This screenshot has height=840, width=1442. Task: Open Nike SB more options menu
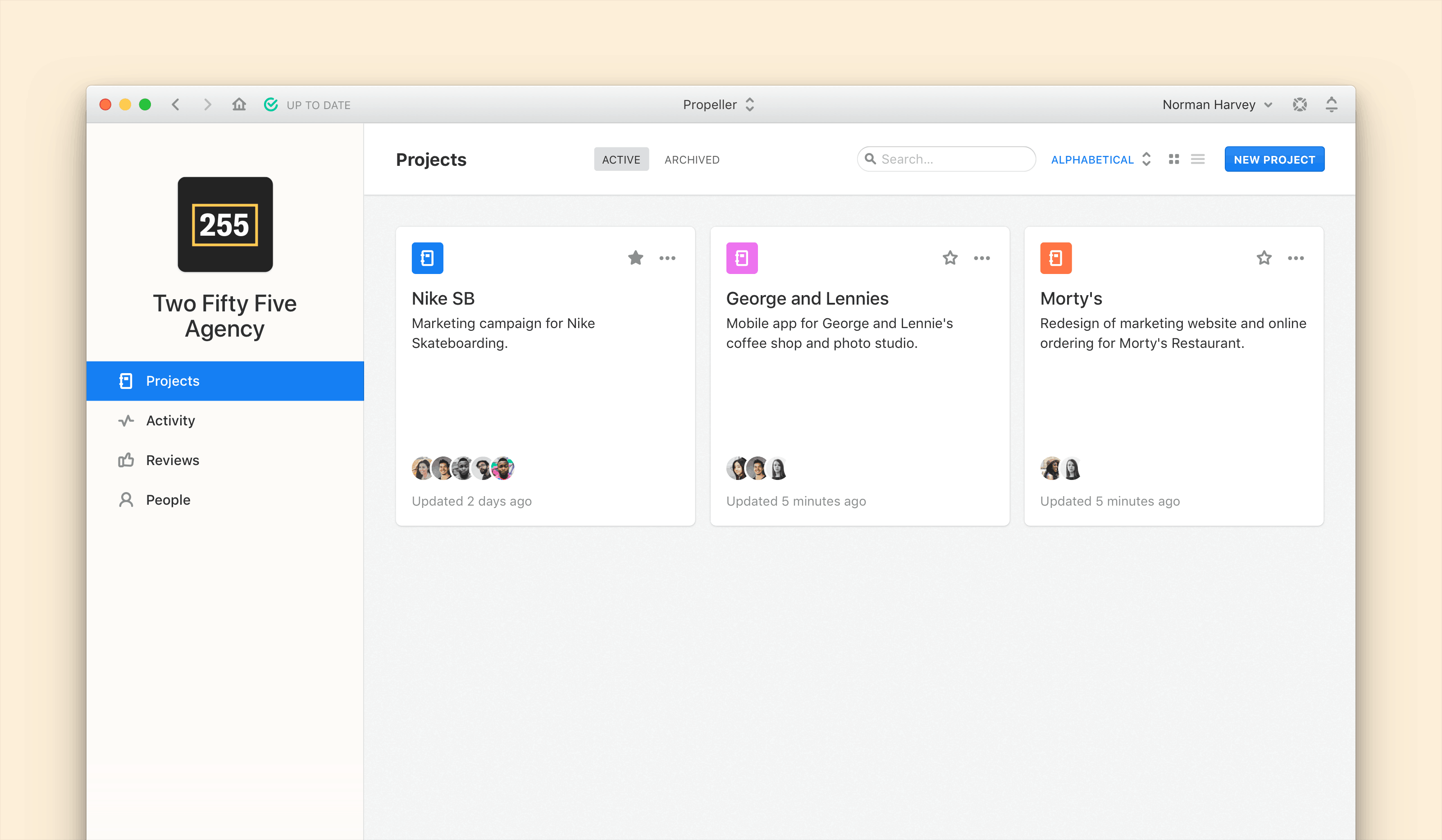(x=667, y=258)
